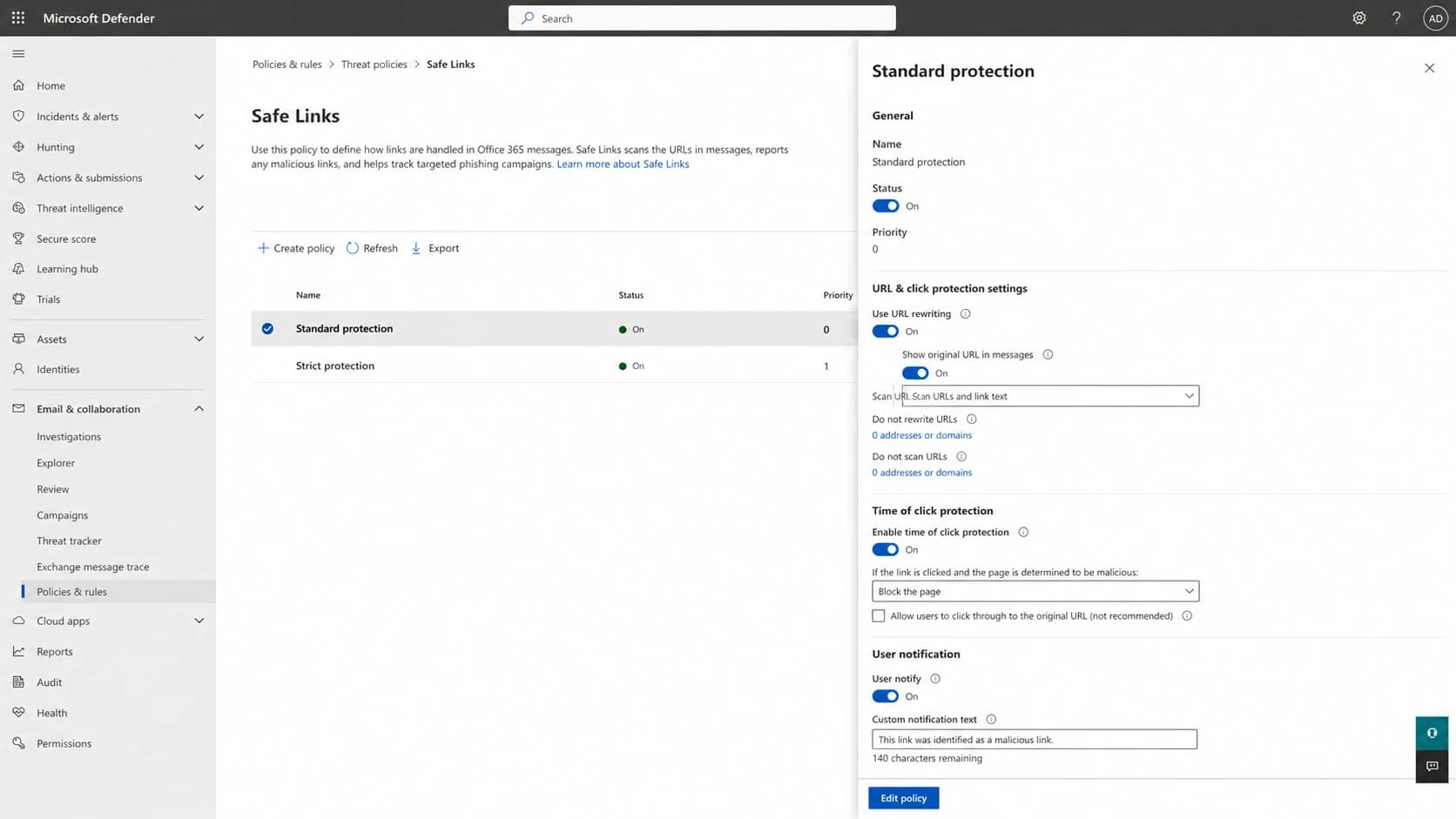Image resolution: width=1456 pixels, height=819 pixels.
Task: Open the Policies & rules breadcrumb
Action: point(286,64)
